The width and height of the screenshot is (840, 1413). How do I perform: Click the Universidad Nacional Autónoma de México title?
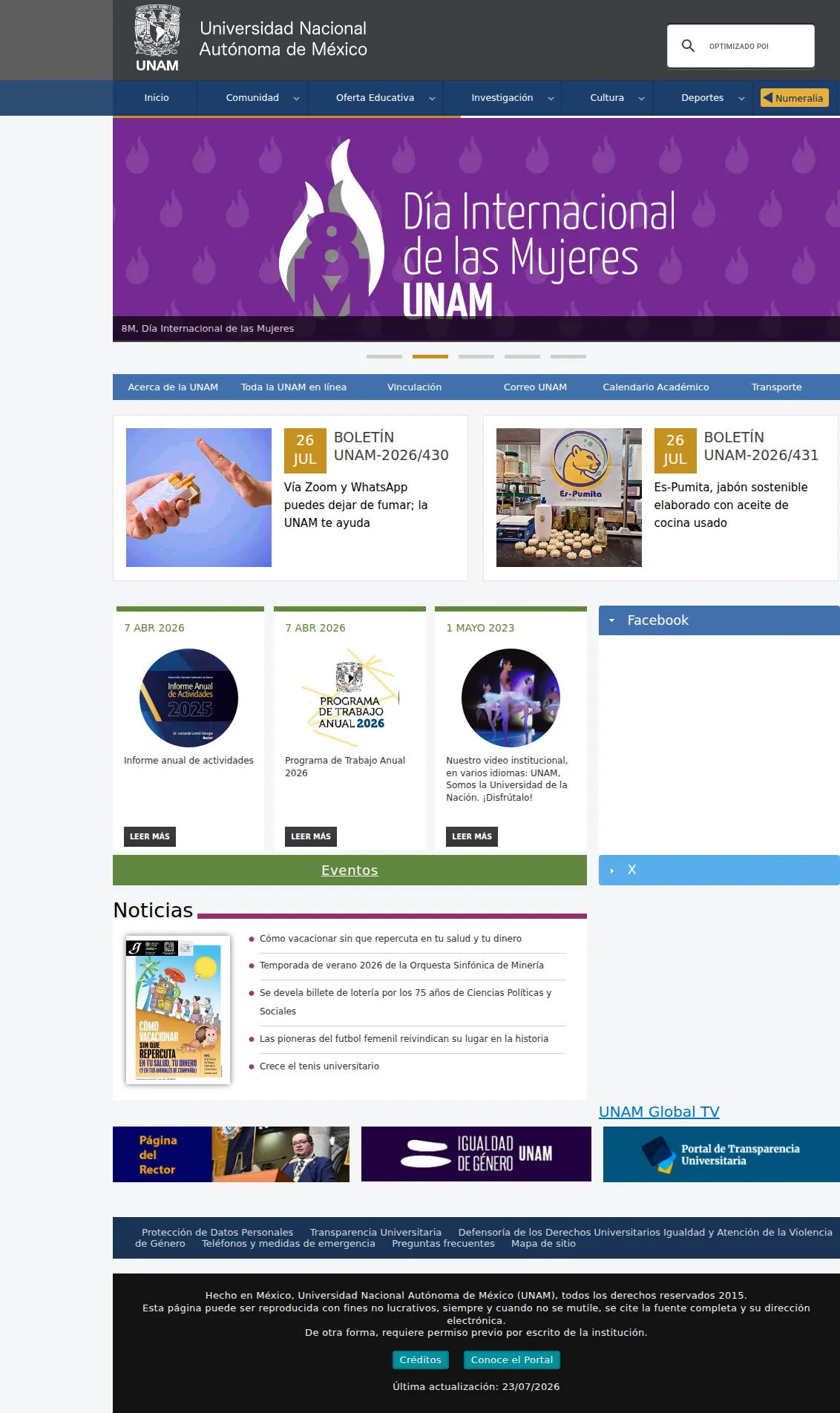point(283,39)
